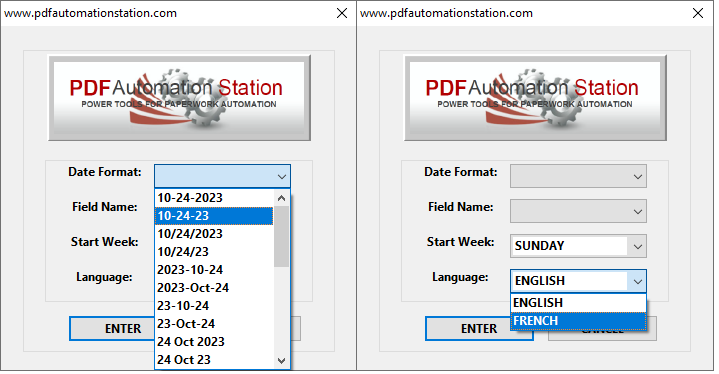719x374 pixels.
Task: Select the 23-Oct-24 date format
Action: pyautogui.click(x=214, y=324)
